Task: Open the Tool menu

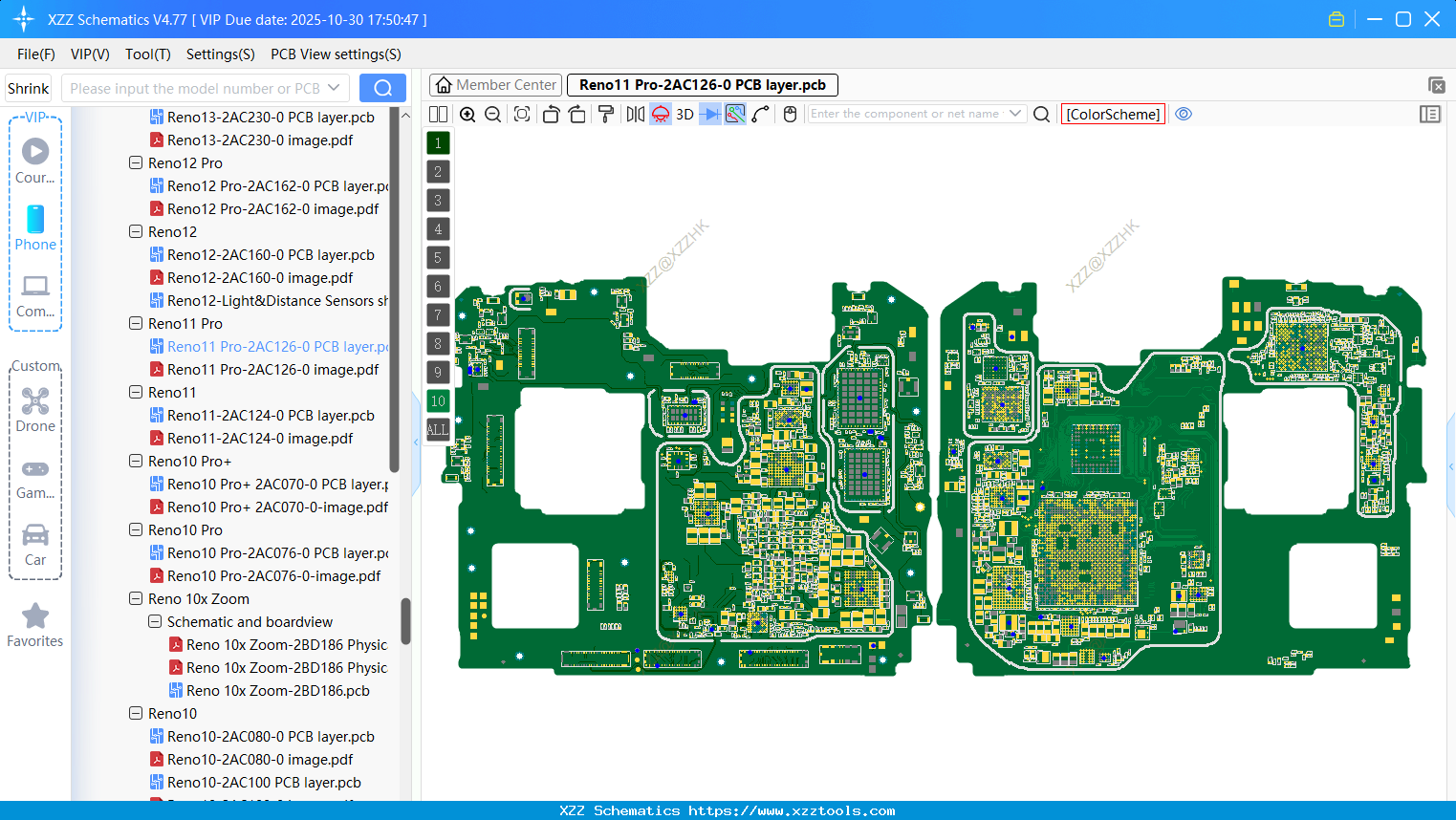Action: pos(147,54)
